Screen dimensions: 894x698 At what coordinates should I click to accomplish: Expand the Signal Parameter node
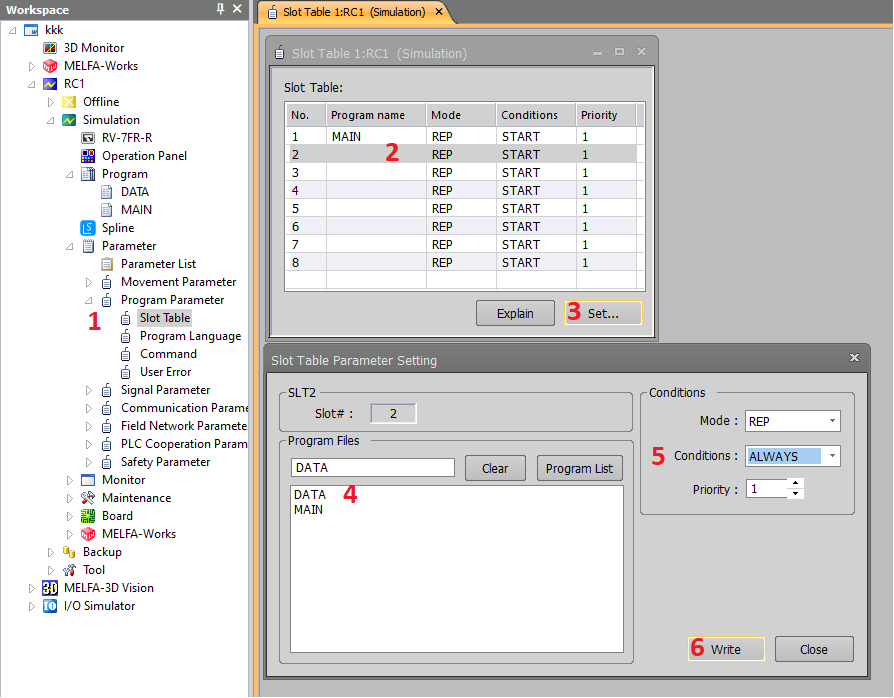[x=88, y=391]
